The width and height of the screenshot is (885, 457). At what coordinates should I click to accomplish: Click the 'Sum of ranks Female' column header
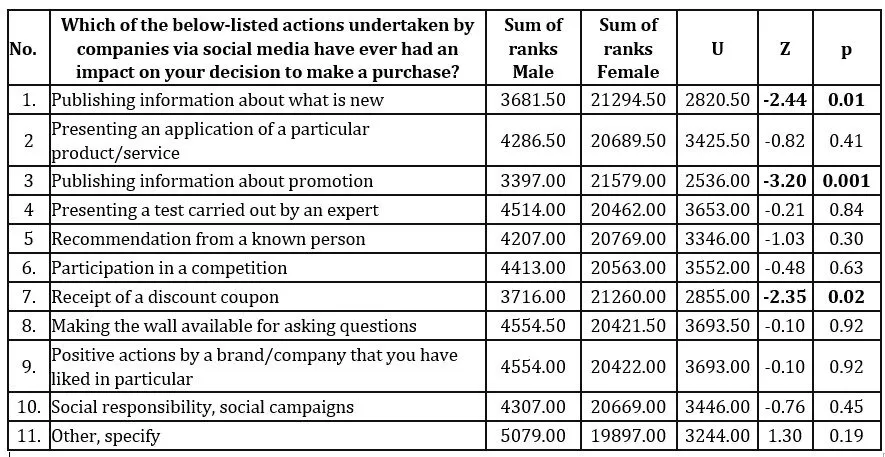[x=627, y=48]
